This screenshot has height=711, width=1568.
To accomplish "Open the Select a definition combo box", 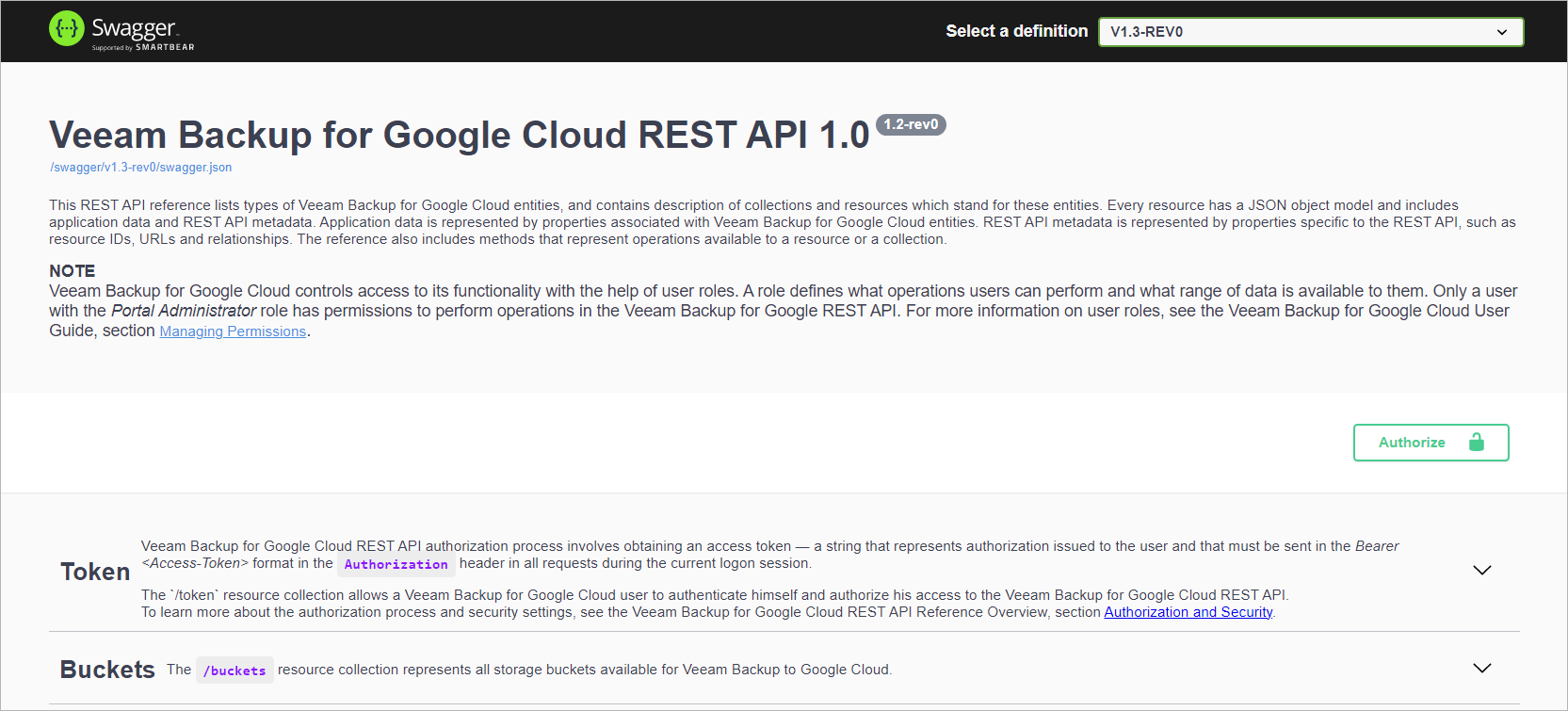I will click(1309, 32).
